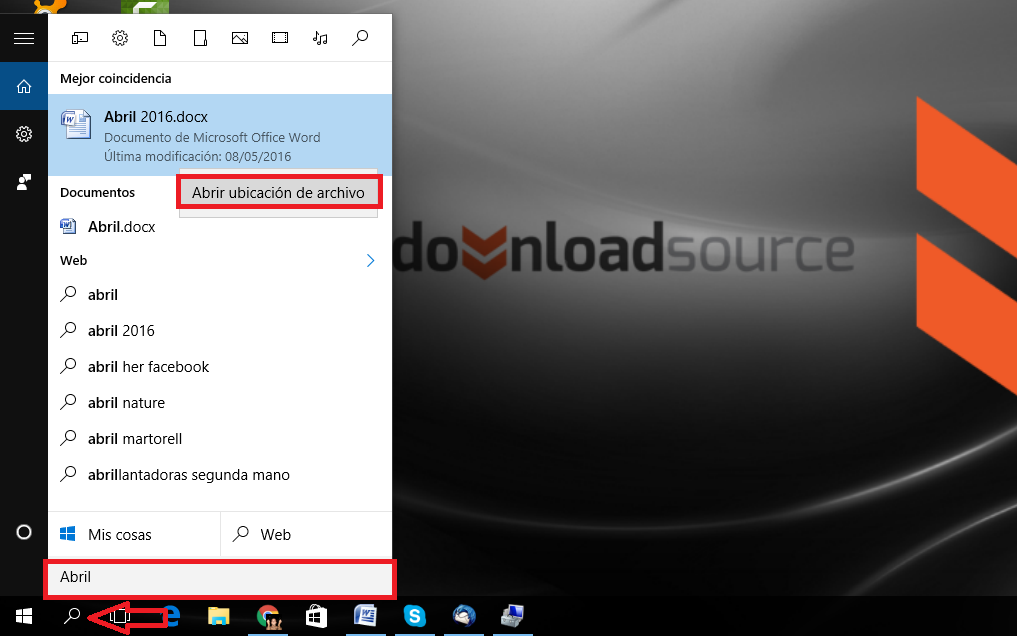The height and width of the screenshot is (636, 1017).
Task: Open the computer monitor app in taskbar
Action: point(512,616)
